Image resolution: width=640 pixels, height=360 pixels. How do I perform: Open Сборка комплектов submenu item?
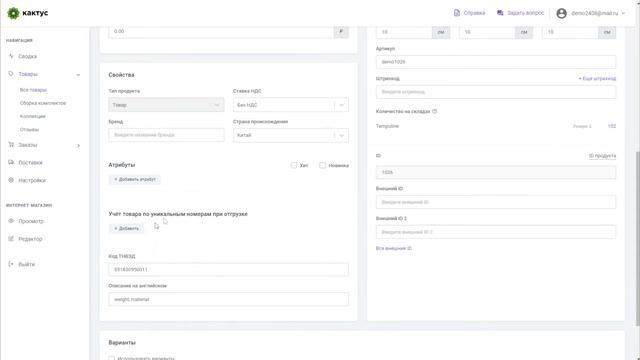(43, 103)
